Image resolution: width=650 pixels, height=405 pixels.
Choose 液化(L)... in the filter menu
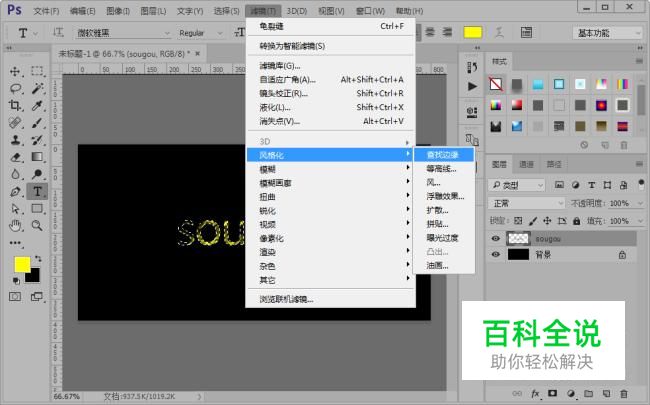pos(330,107)
